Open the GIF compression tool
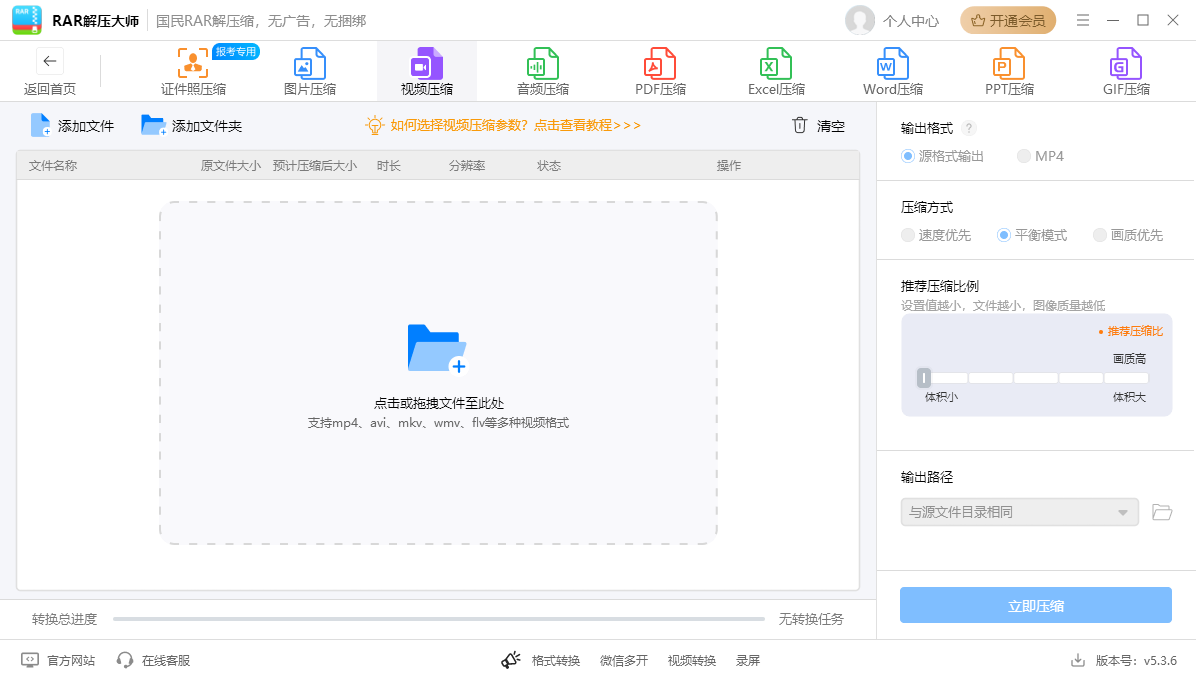This screenshot has width=1196, height=680. [1126, 65]
